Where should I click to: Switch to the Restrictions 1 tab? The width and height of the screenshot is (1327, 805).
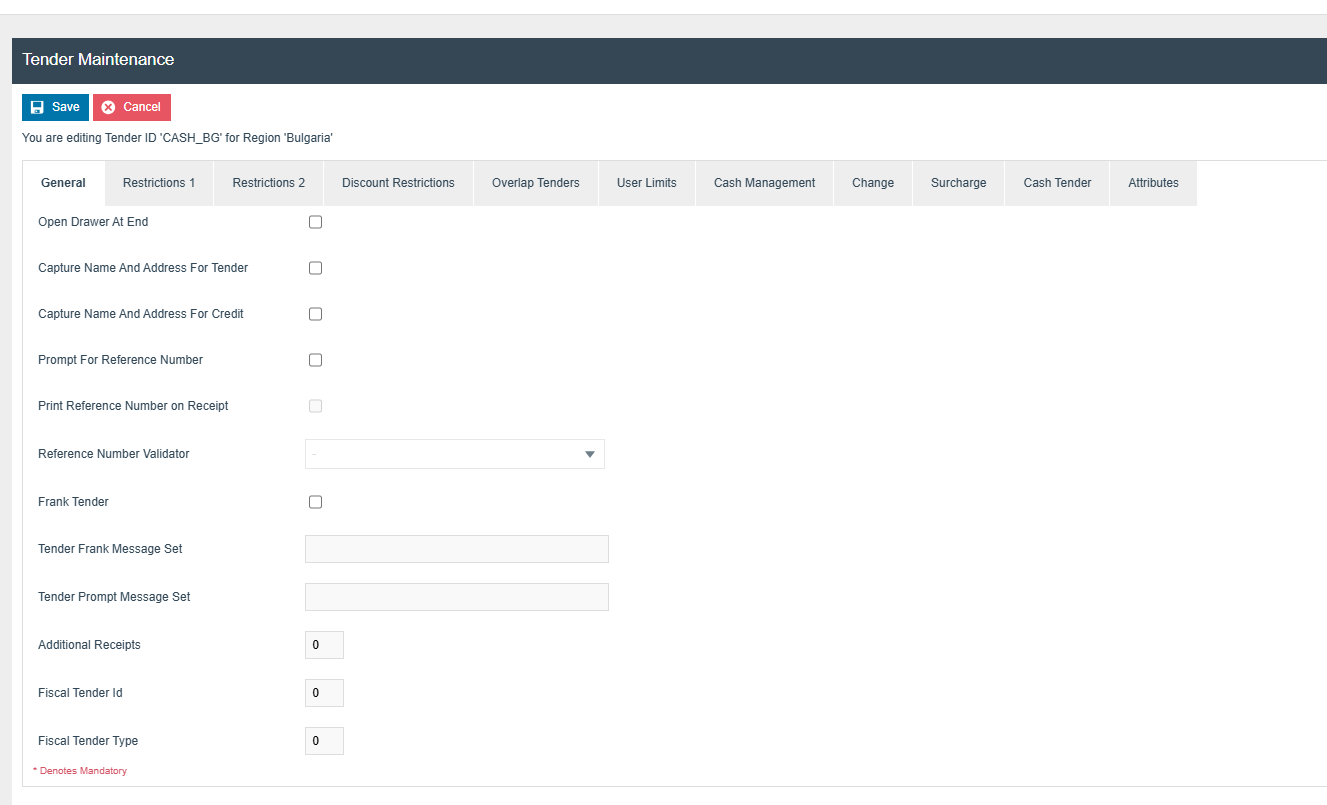pos(159,183)
